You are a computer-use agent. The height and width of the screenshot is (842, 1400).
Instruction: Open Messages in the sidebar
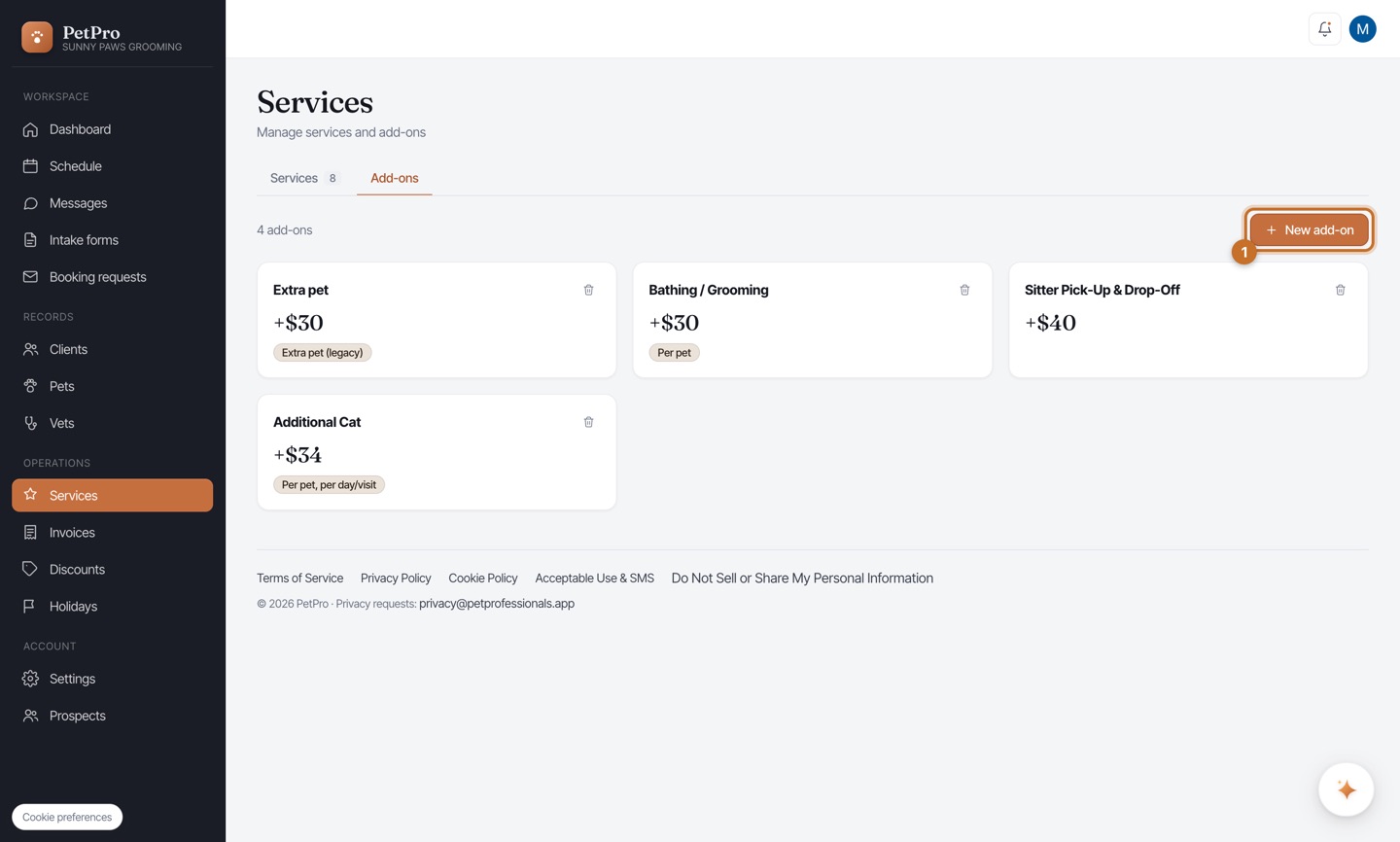112,203
